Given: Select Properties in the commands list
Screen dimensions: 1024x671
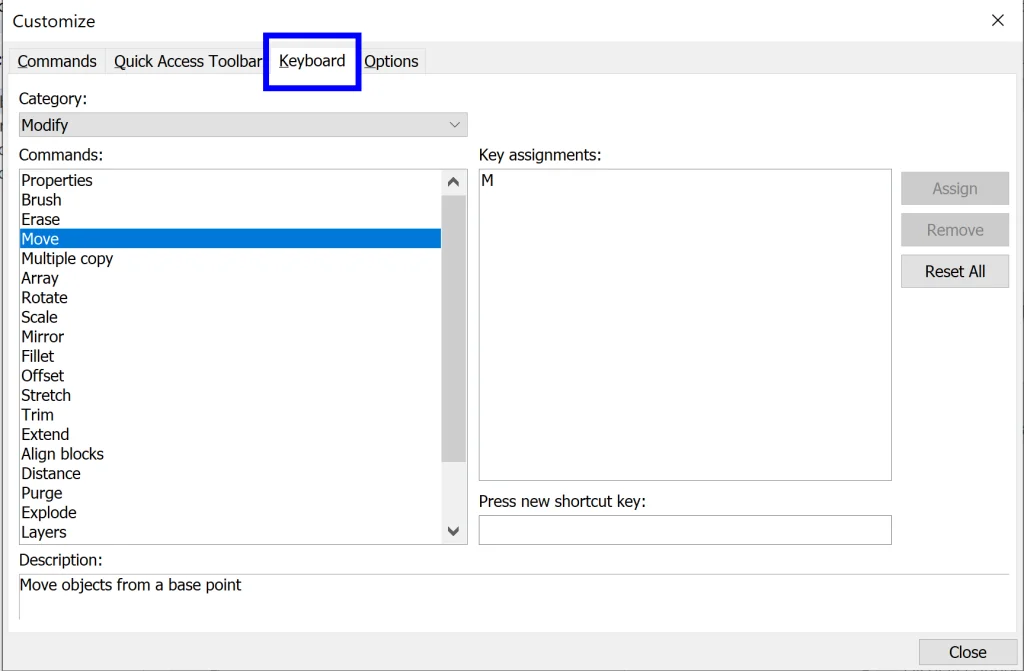Looking at the screenshot, I should [57, 180].
